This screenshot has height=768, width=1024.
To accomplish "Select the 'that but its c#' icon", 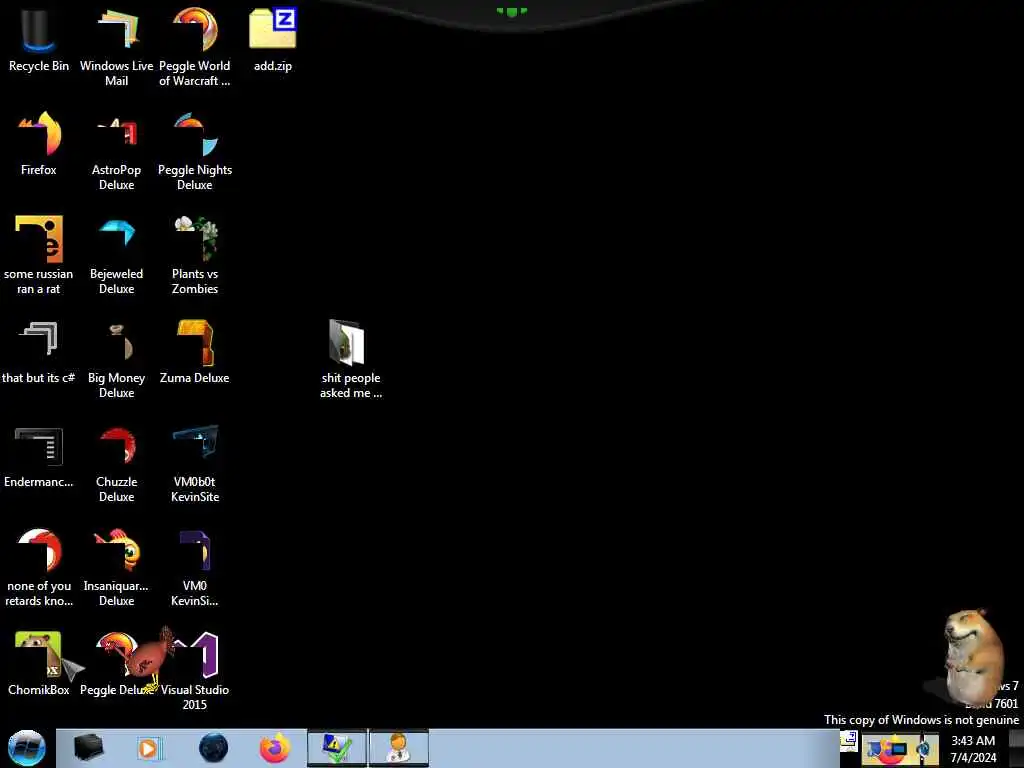I will 39,351.
